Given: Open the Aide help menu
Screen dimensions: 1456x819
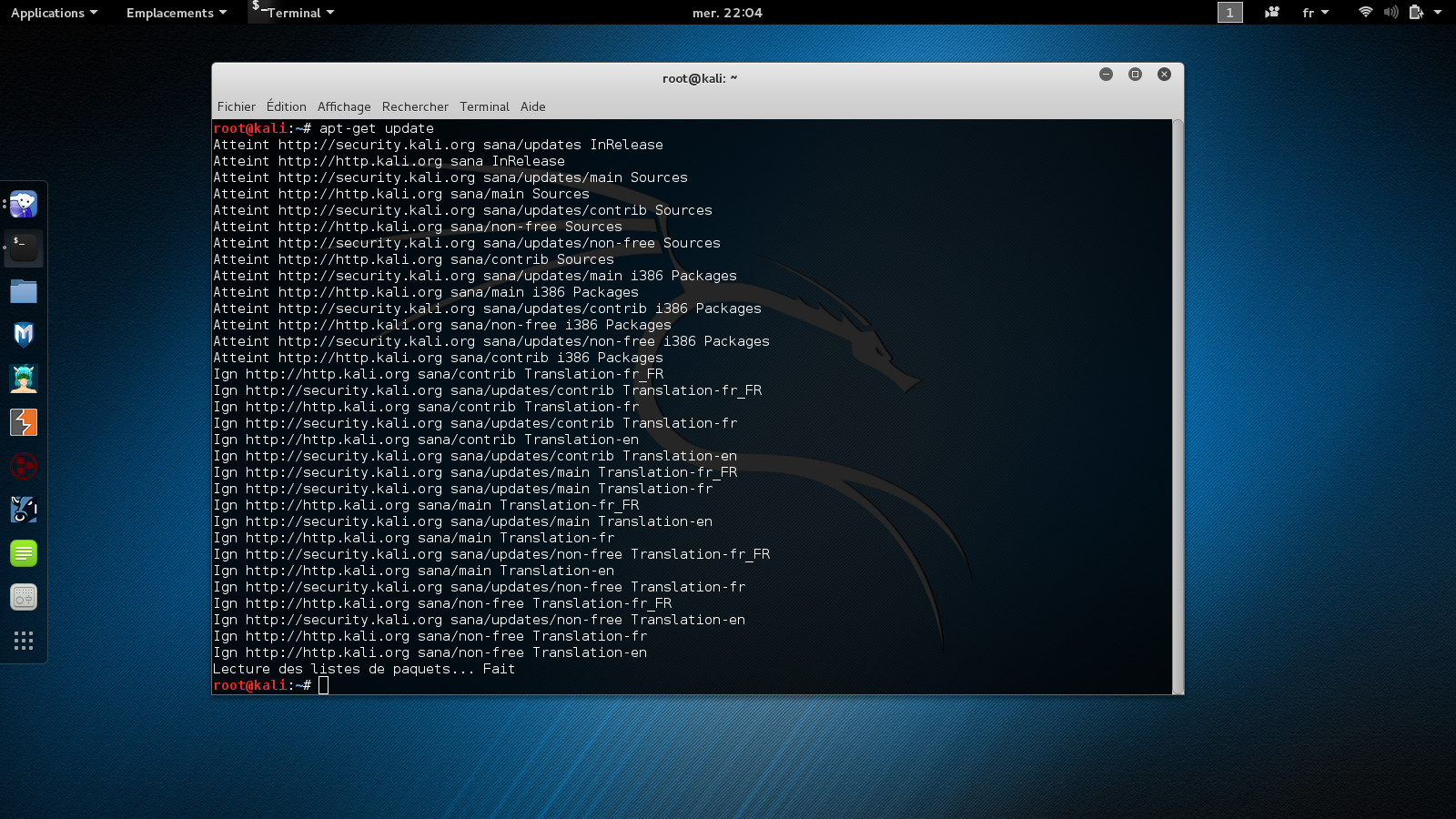Looking at the screenshot, I should point(533,106).
